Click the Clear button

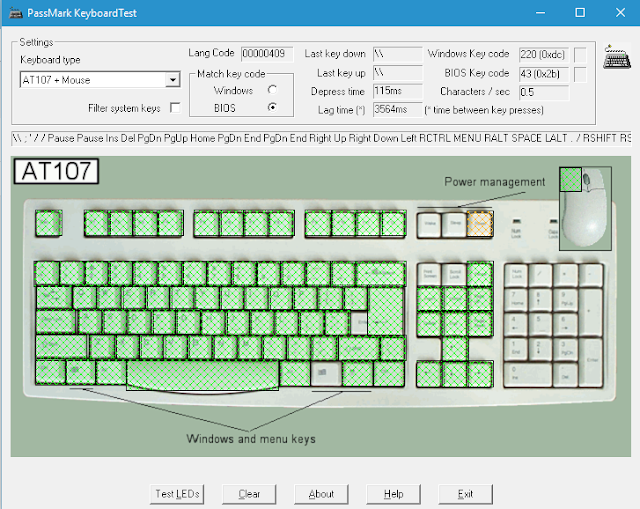249,494
